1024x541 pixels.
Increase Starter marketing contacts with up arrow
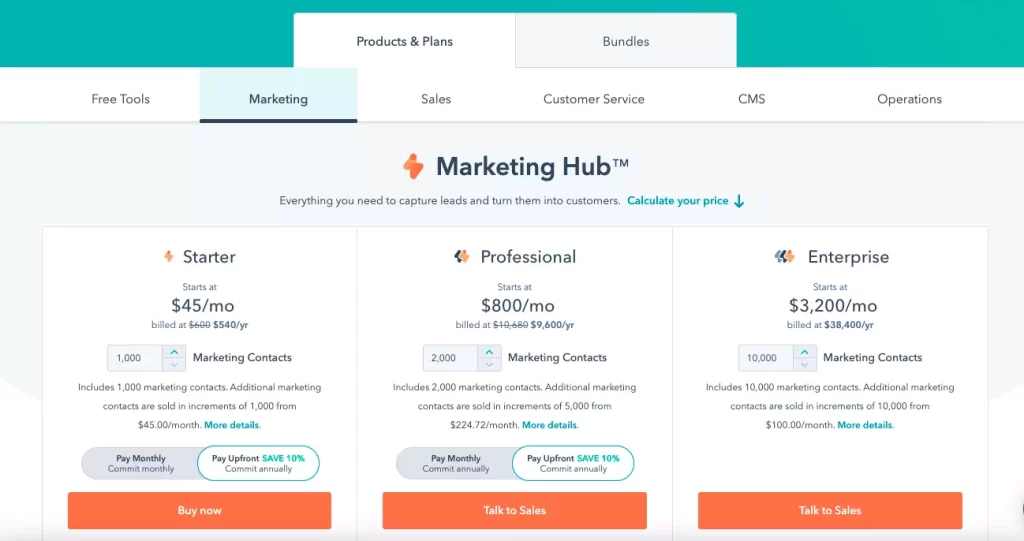click(173, 352)
